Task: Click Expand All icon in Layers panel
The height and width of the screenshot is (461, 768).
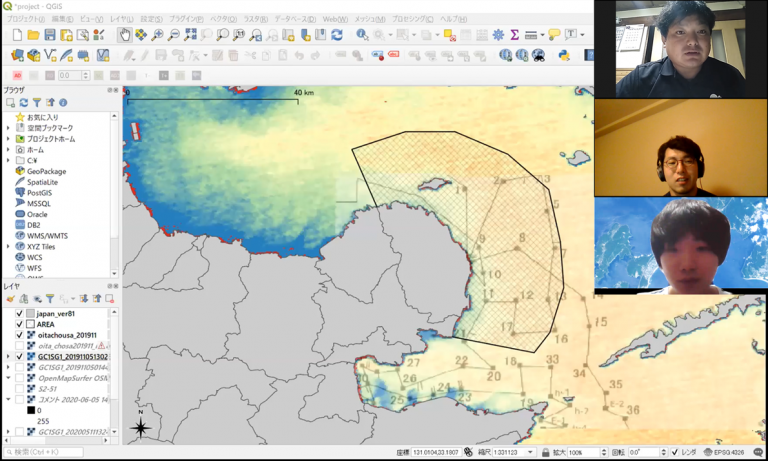Action: [84, 299]
